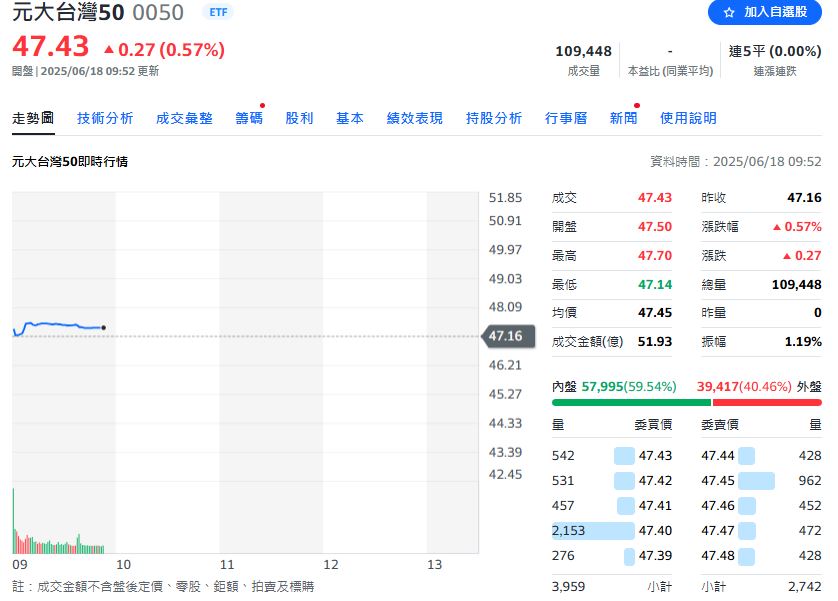Image resolution: width=838 pixels, height=601 pixels.
Task: Click the 振幅 1.19% value
Action: click(x=803, y=341)
